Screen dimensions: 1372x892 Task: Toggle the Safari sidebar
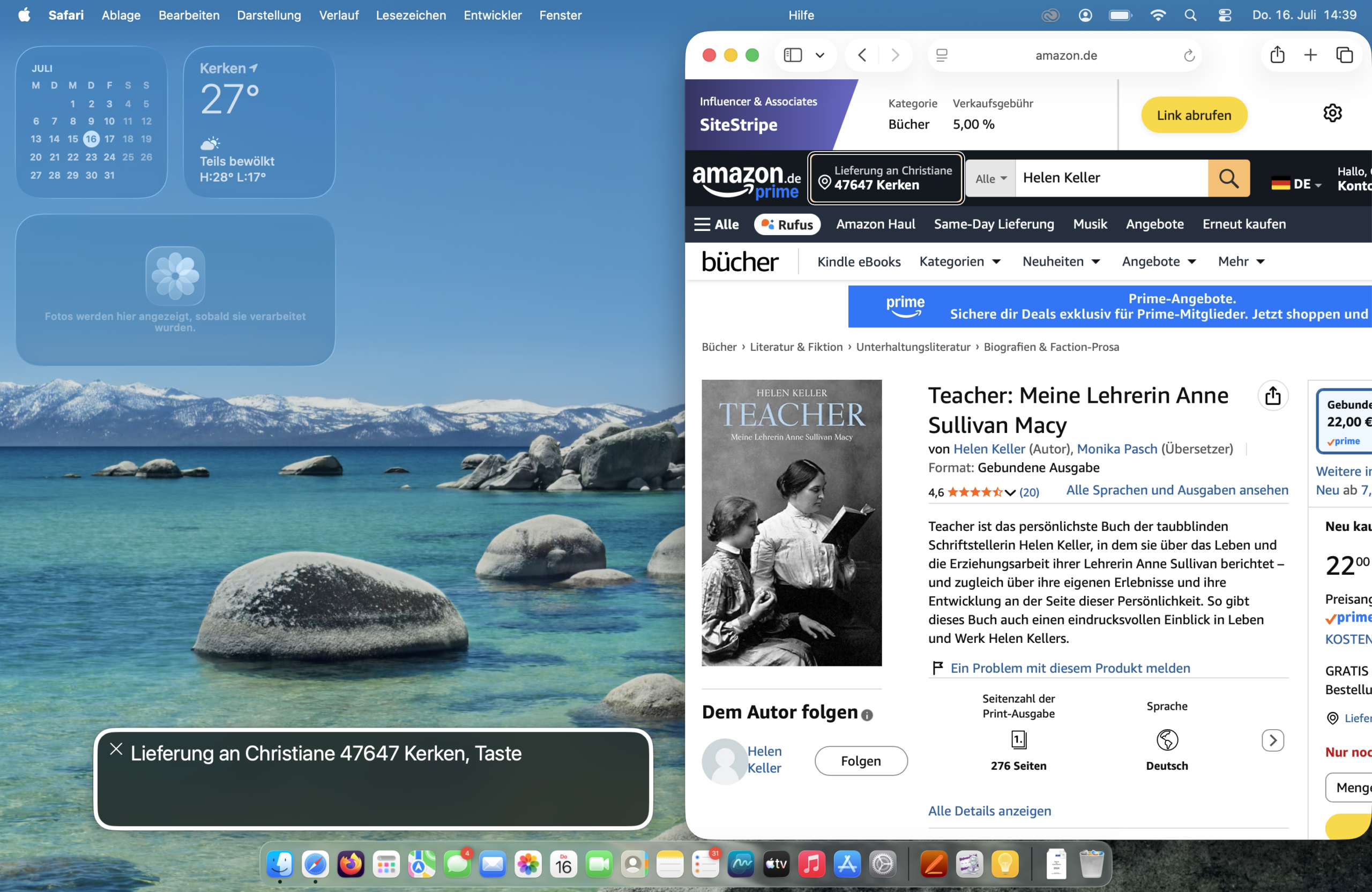tap(793, 55)
